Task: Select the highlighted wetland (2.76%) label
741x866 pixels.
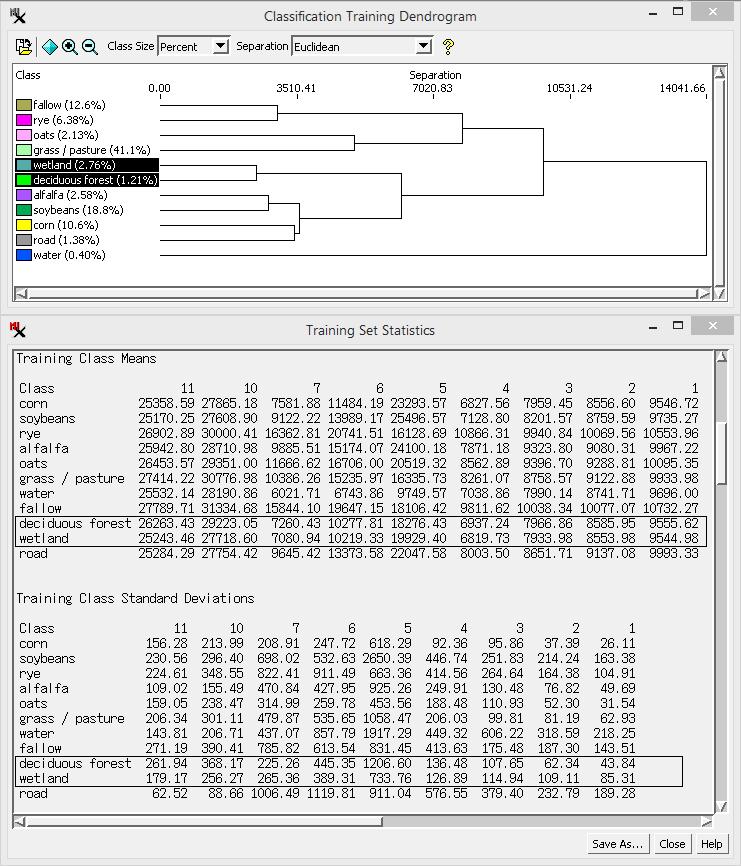Action: [x=74, y=165]
